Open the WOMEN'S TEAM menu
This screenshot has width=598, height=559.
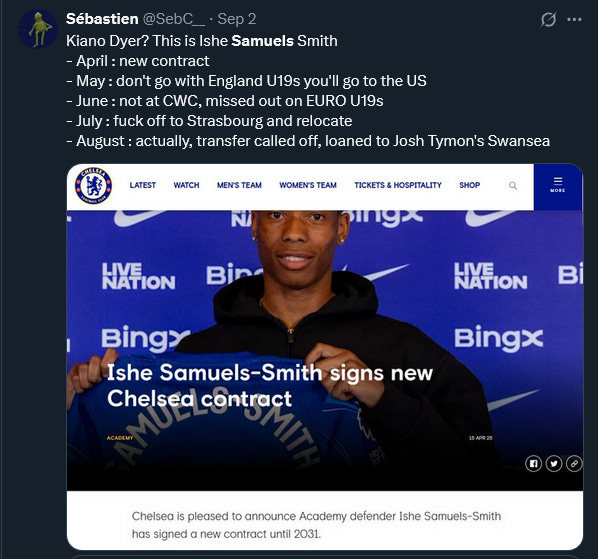308,185
